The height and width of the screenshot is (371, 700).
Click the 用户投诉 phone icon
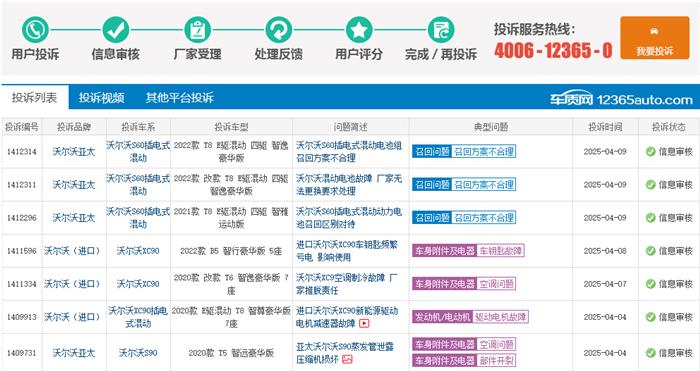35,30
